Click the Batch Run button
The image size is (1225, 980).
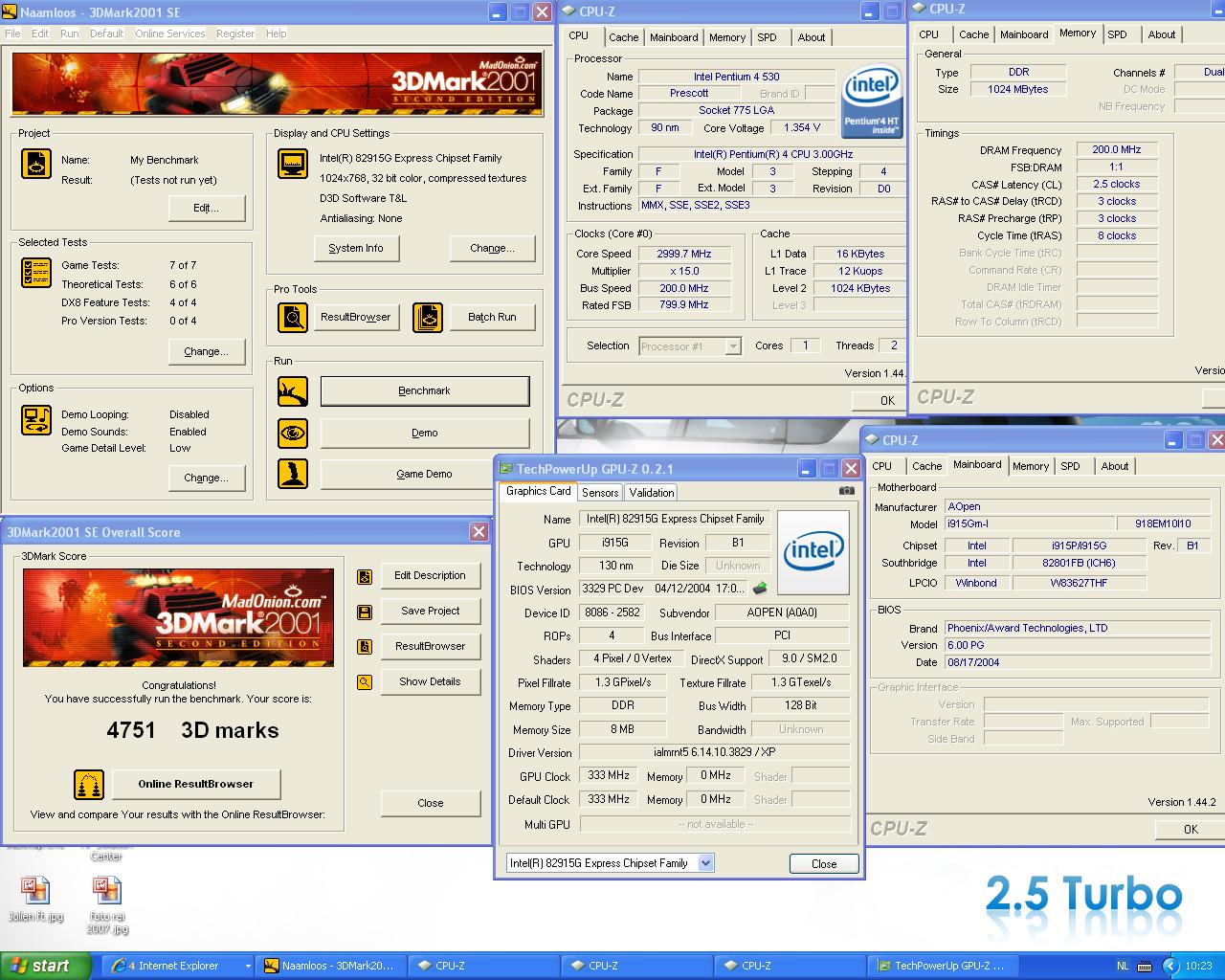pos(492,317)
